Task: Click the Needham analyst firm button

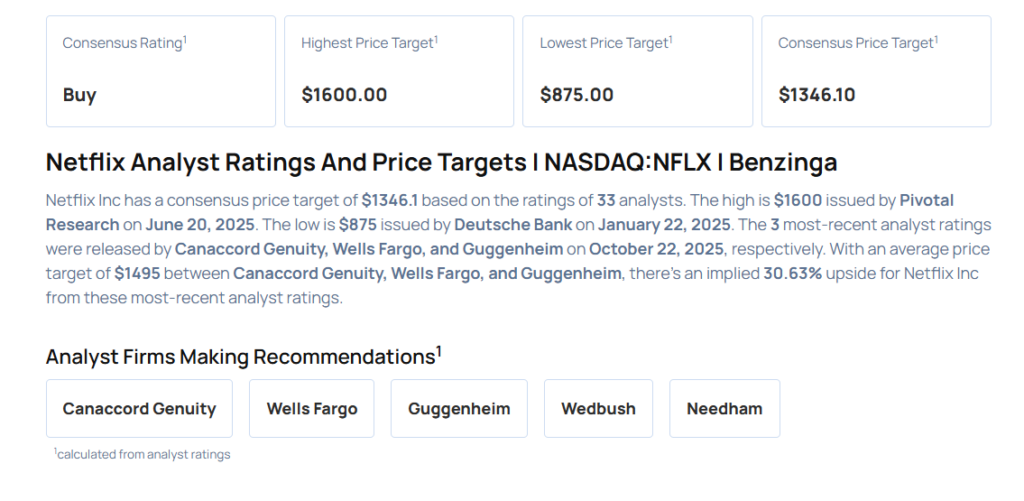Action: click(x=724, y=408)
